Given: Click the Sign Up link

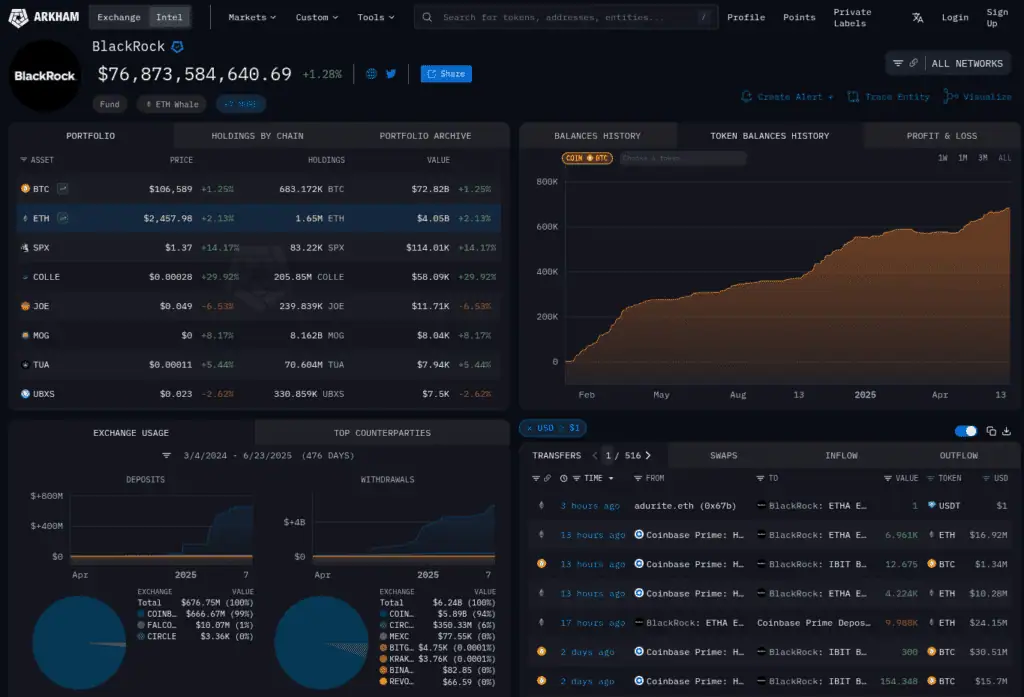Looking at the screenshot, I should click(997, 18).
